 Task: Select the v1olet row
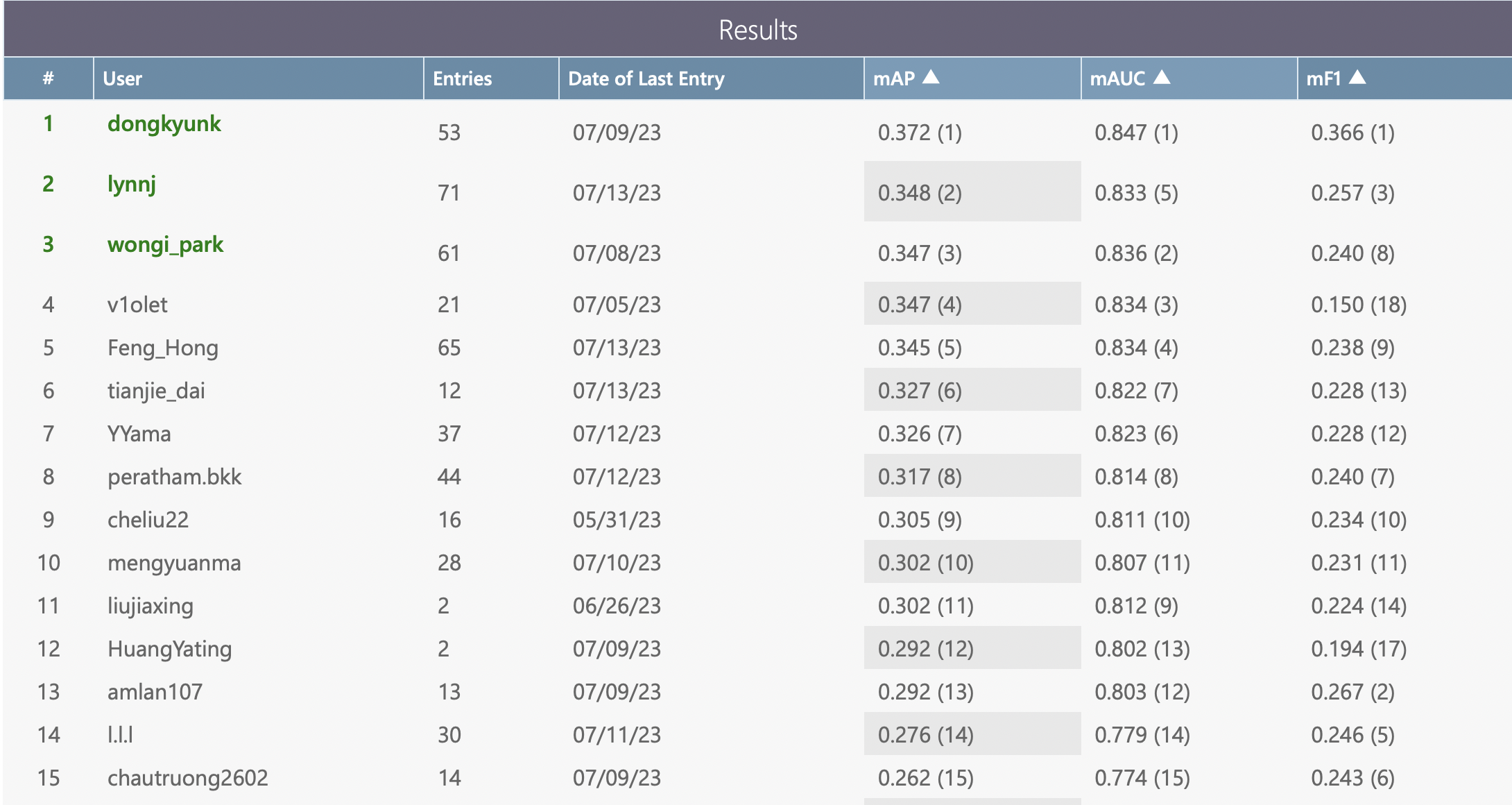pos(137,305)
